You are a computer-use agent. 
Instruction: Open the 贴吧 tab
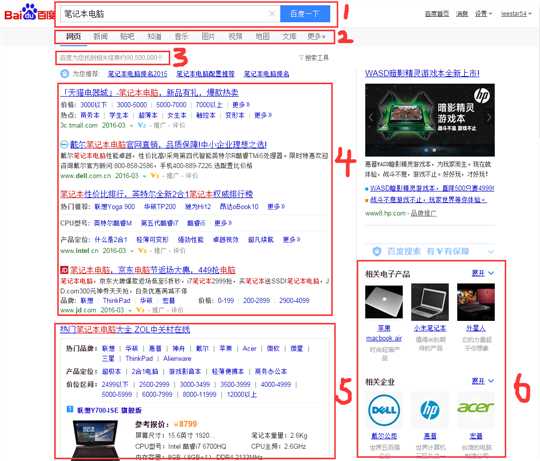coord(127,36)
